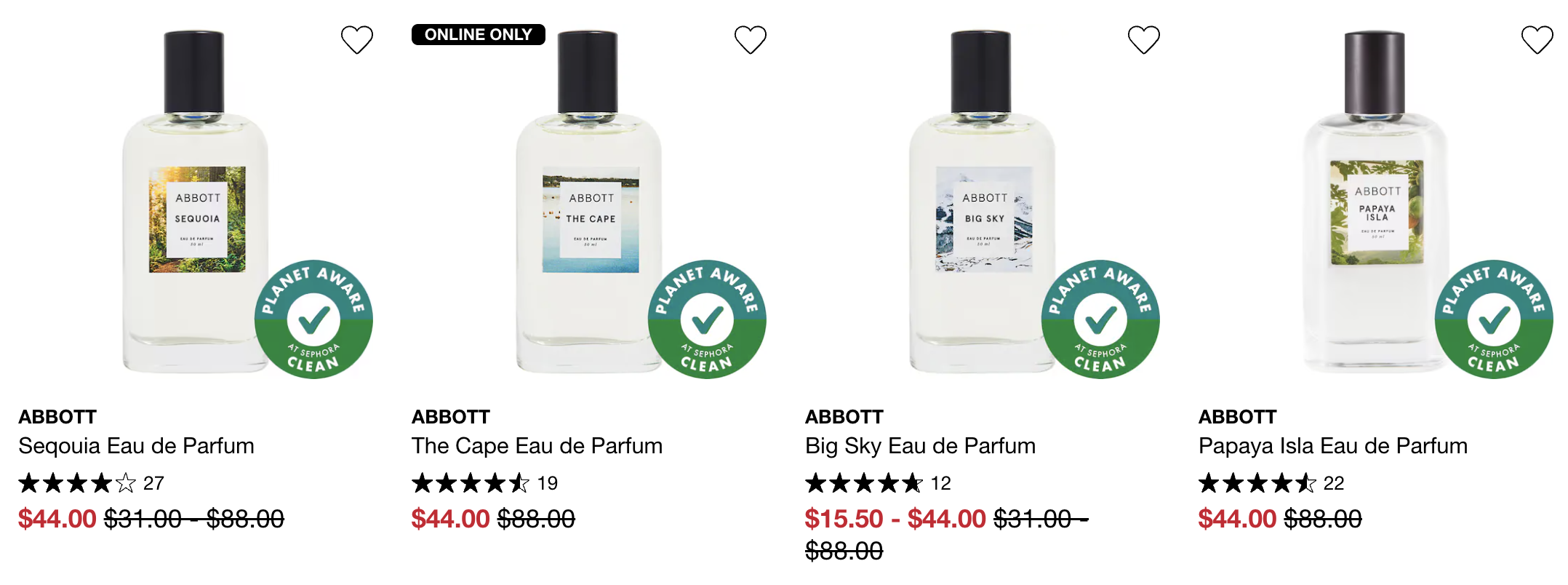Click the ONLINE ONLY label

point(479,35)
